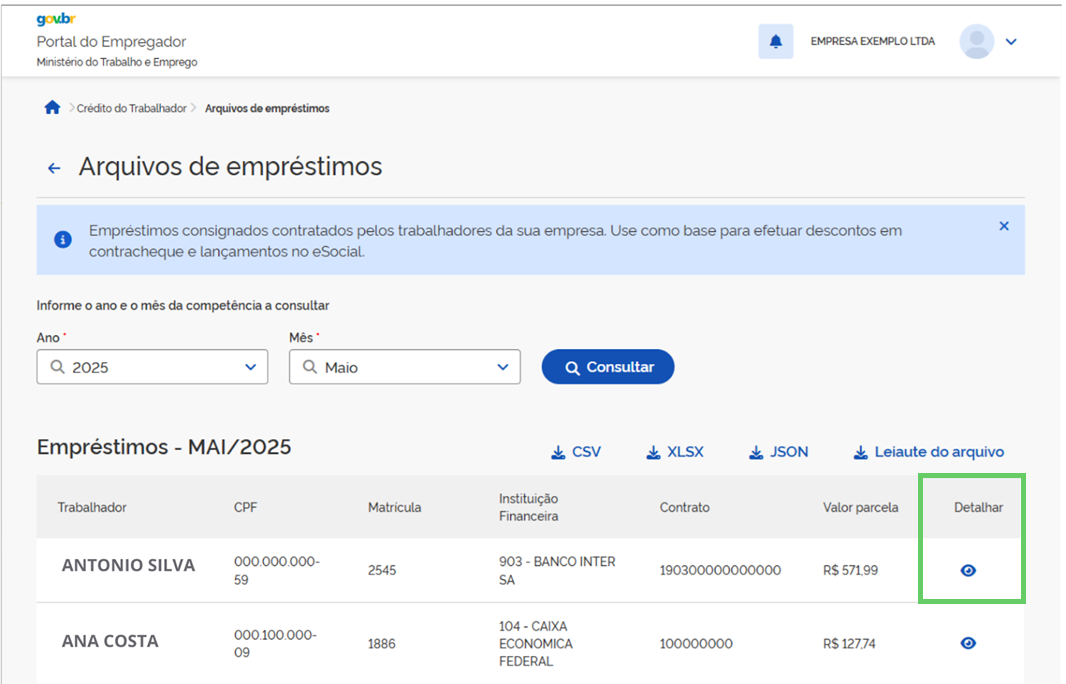Click the CPF column header
Viewport: 1066px width, 684px height.
[x=245, y=507]
